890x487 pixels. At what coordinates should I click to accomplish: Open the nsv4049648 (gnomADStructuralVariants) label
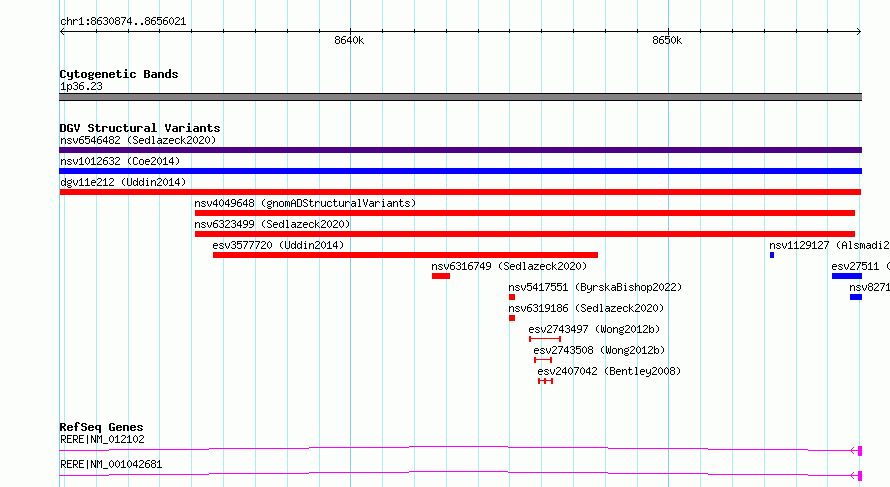click(x=305, y=203)
